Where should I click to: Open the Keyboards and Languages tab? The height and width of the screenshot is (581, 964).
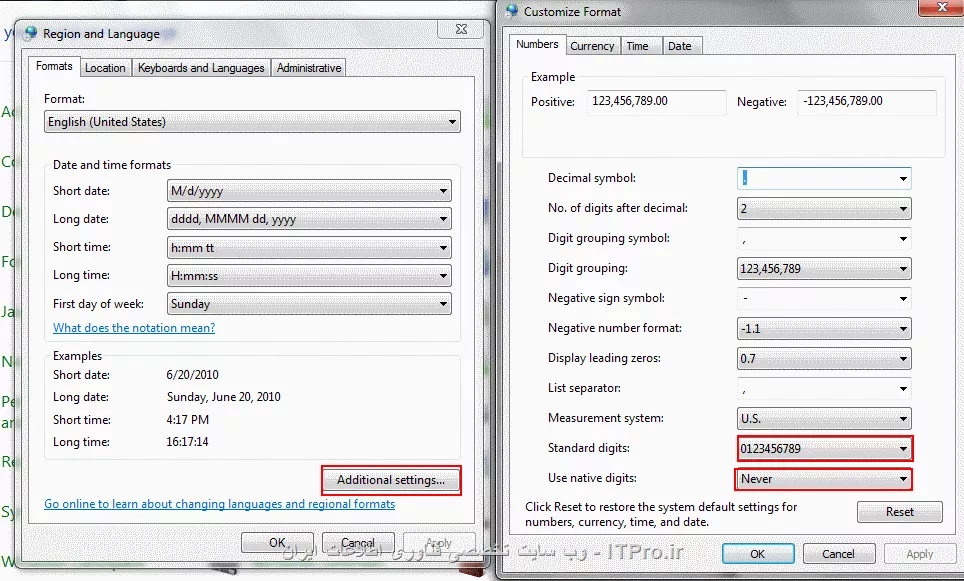(201, 68)
